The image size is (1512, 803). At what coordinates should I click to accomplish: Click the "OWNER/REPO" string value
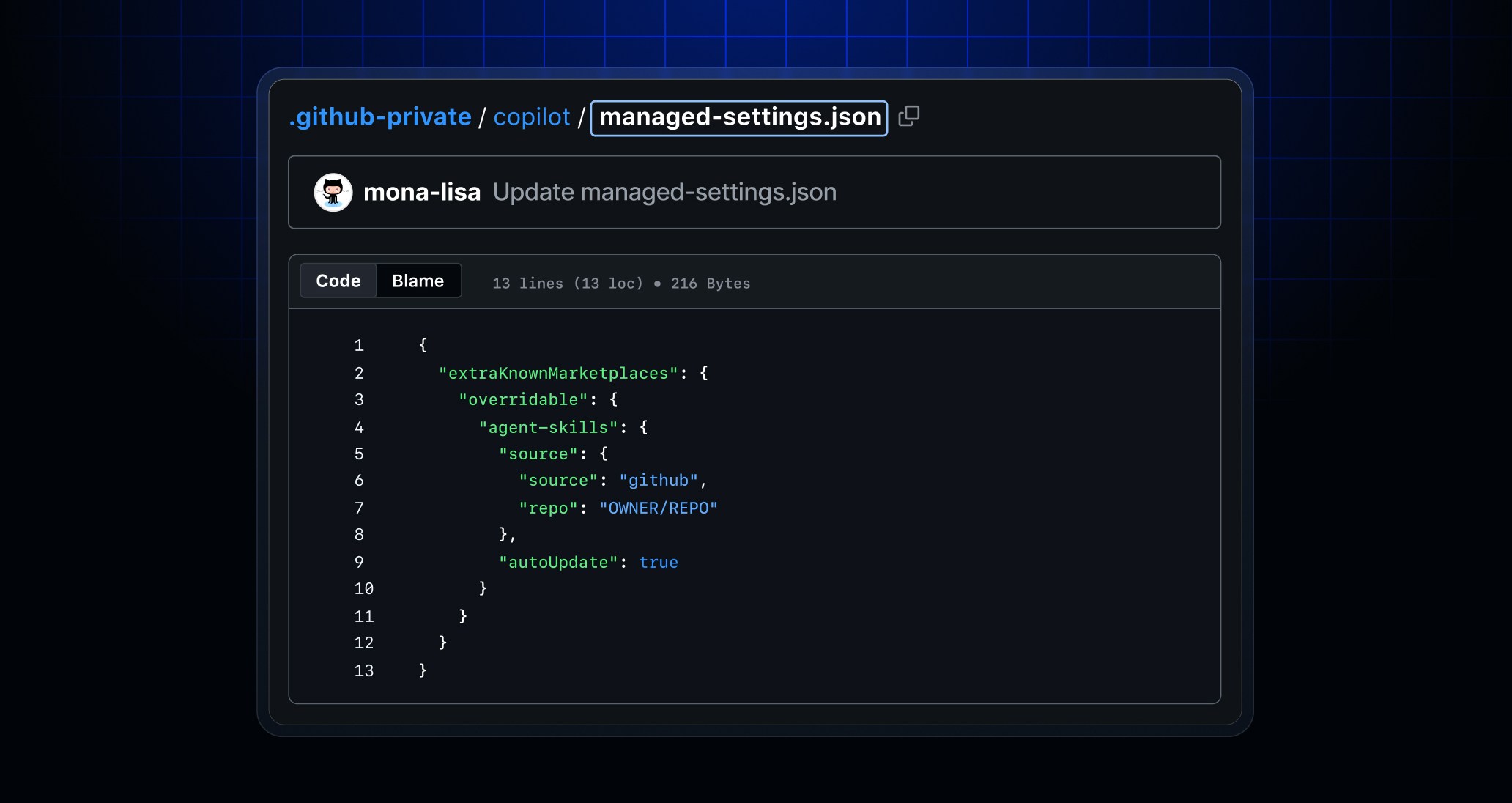[x=659, y=508]
